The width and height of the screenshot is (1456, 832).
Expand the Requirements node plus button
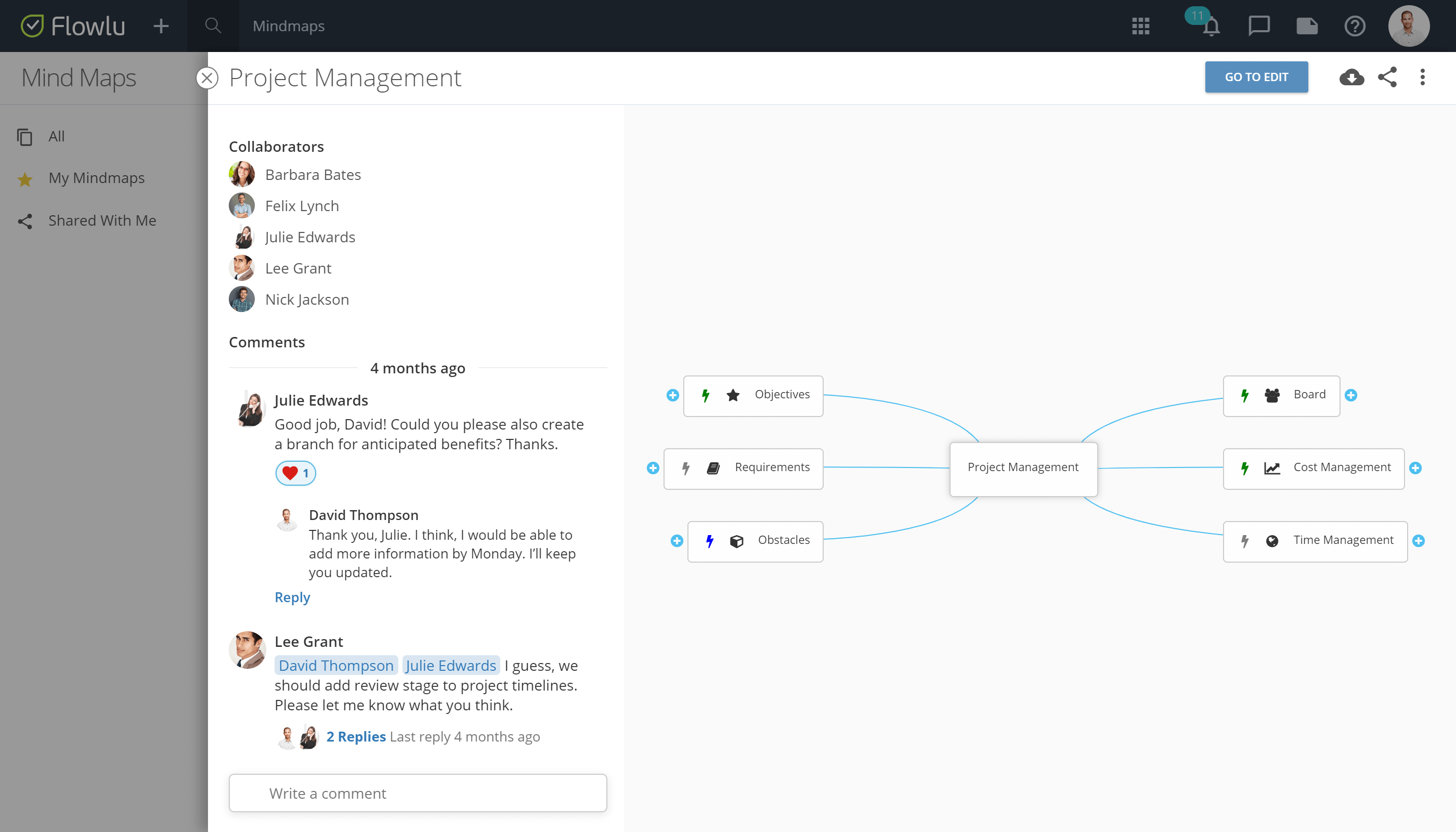(653, 468)
